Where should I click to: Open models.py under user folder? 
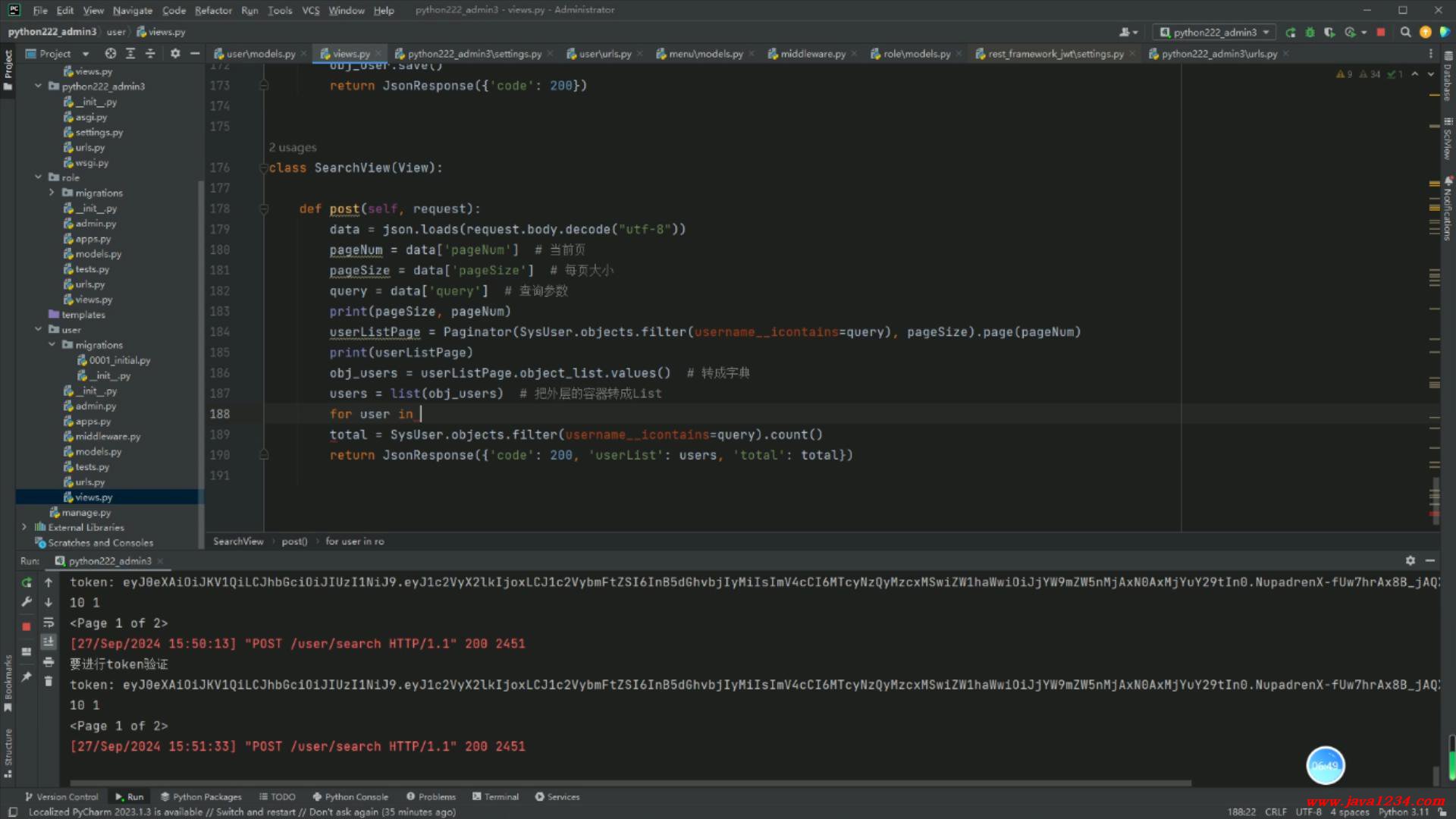(x=98, y=452)
